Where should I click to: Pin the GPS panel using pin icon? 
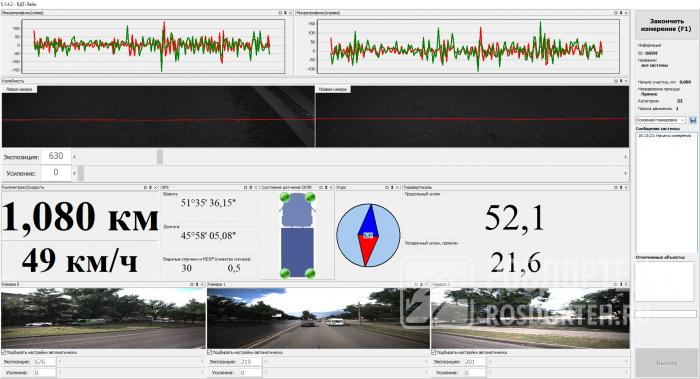click(x=250, y=187)
